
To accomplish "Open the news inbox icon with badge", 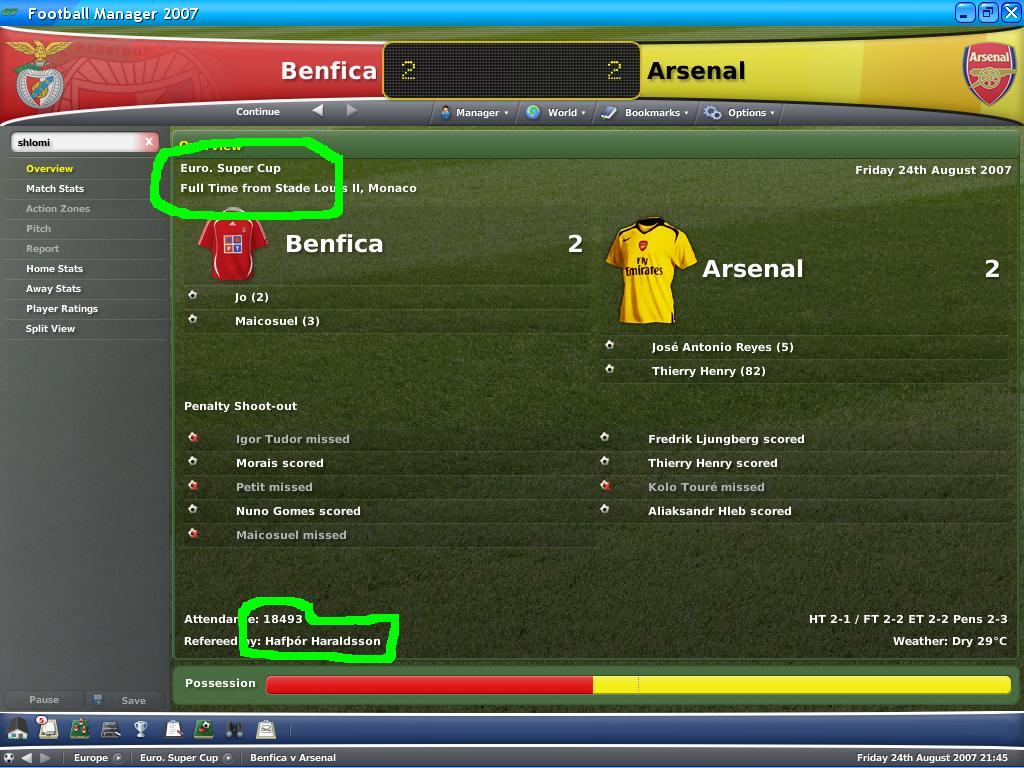I will click(x=48, y=728).
